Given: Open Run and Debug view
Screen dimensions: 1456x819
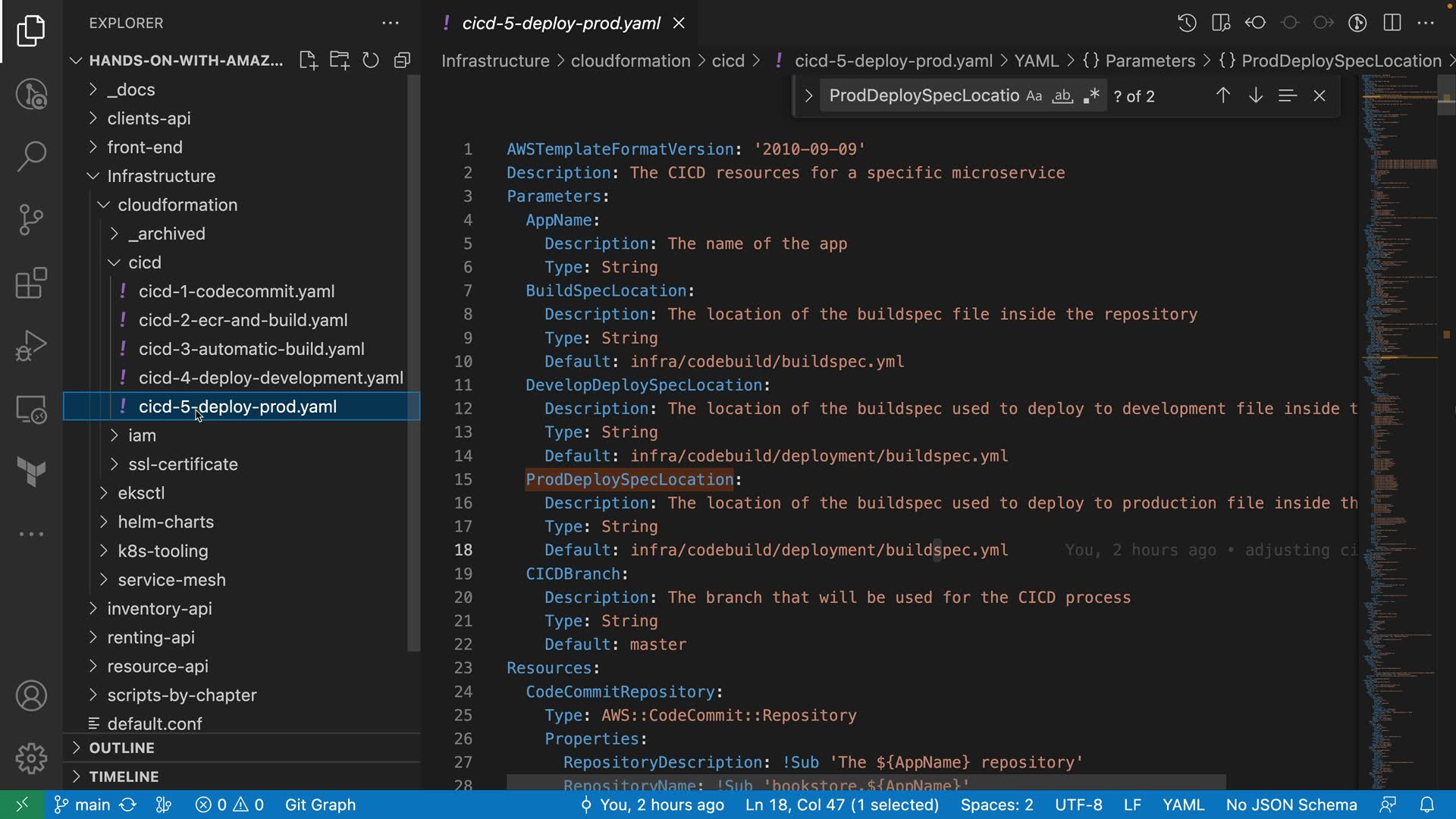Looking at the screenshot, I should 31,346.
